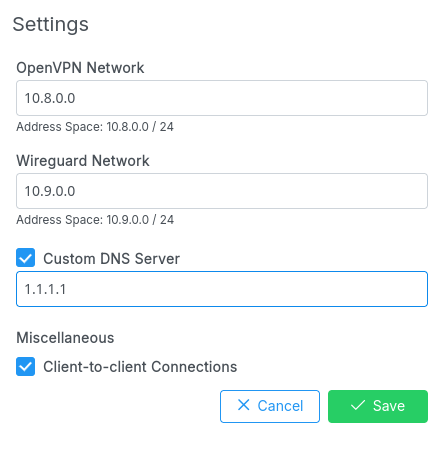Click the 10.8.0.0 value text

50,98
